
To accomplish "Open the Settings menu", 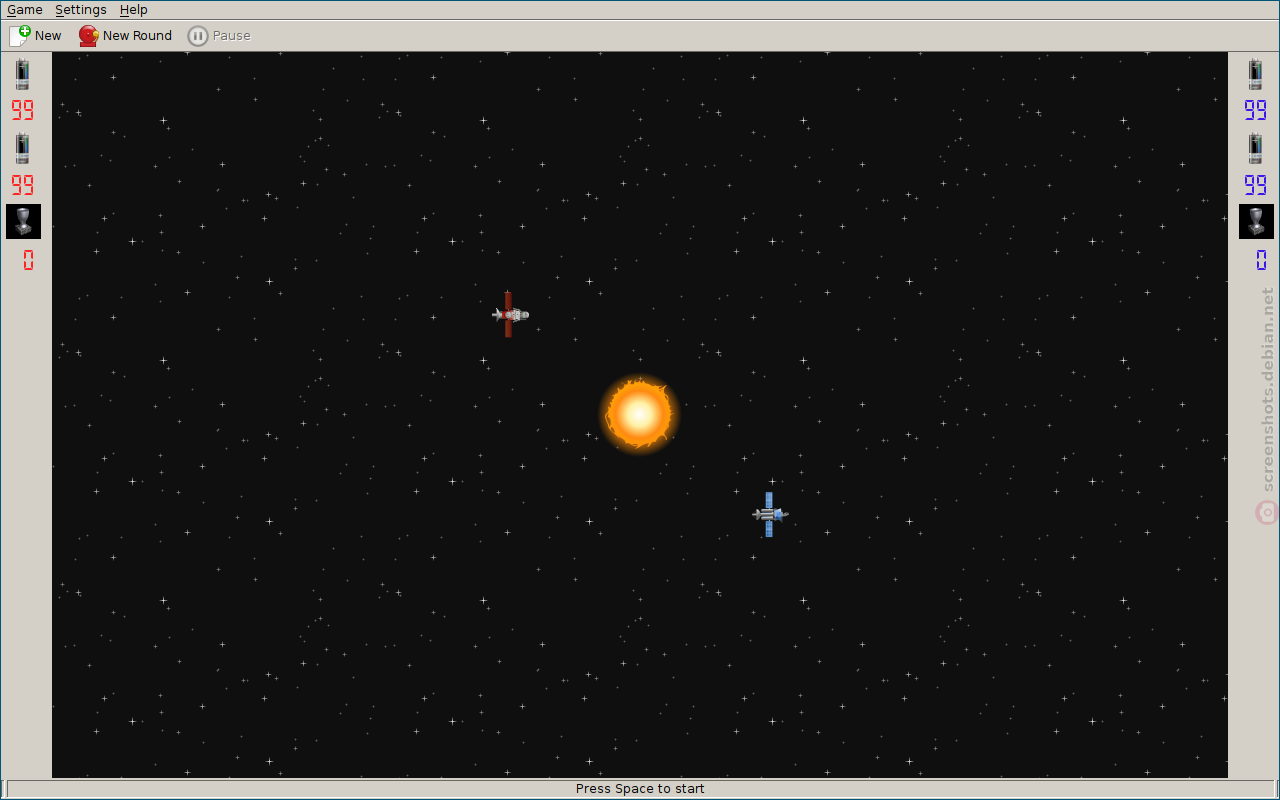I will (81, 10).
